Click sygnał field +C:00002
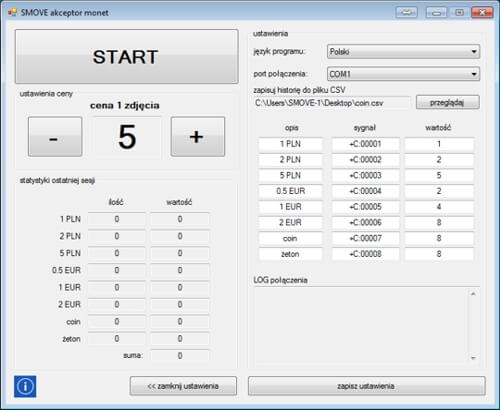The width and height of the screenshot is (500, 410). click(365, 160)
